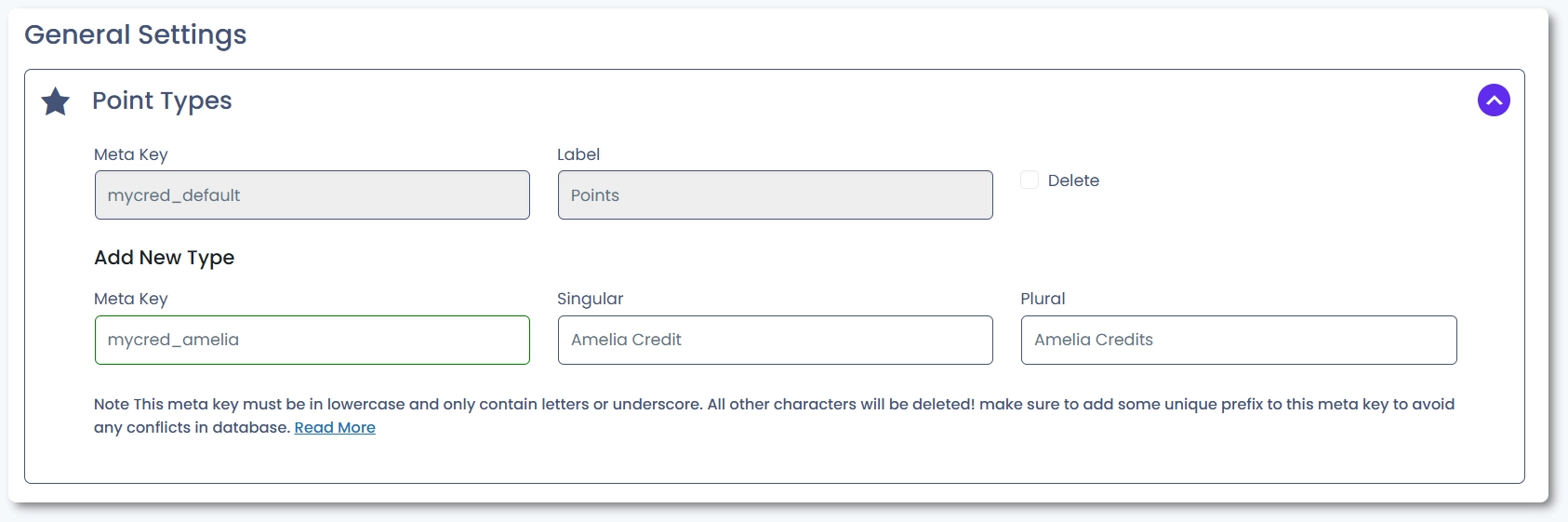
Task: Click the 'any conflicts in database' hint text
Action: tap(192, 428)
